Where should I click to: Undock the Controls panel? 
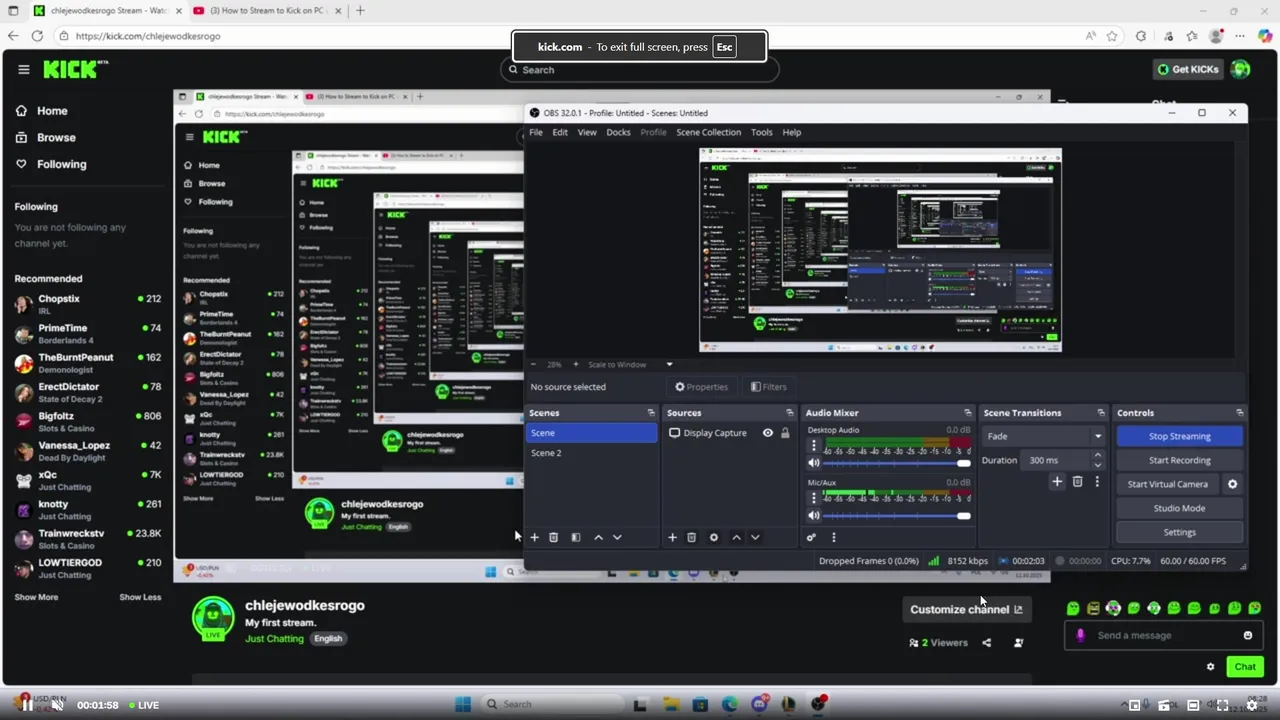point(1239,413)
